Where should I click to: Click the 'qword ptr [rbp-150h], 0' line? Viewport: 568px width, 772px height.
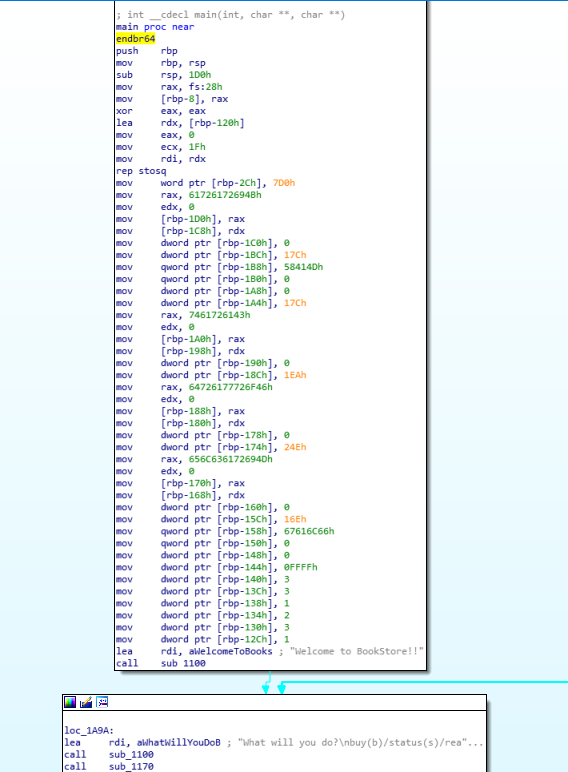tap(203, 543)
